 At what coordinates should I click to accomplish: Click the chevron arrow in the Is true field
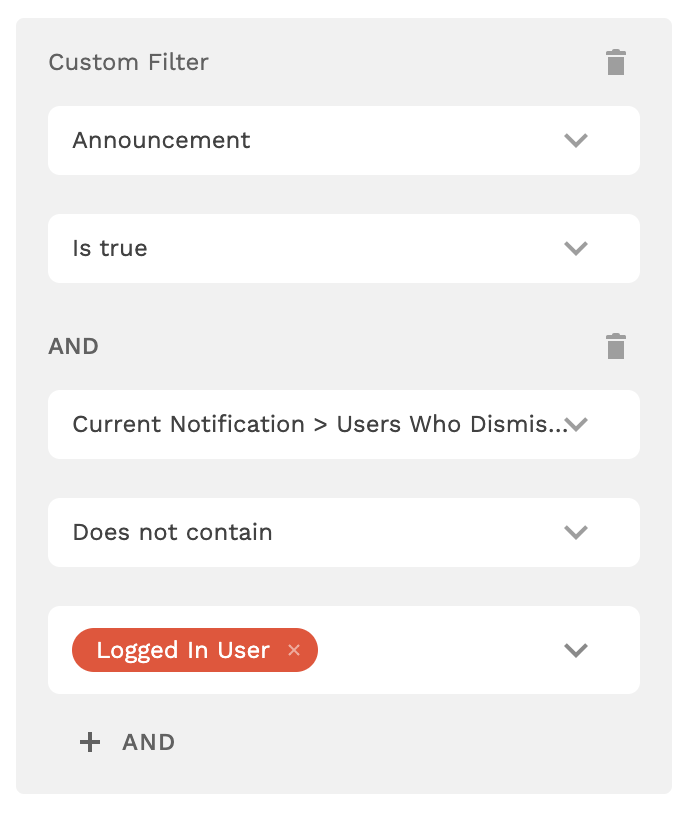575,249
